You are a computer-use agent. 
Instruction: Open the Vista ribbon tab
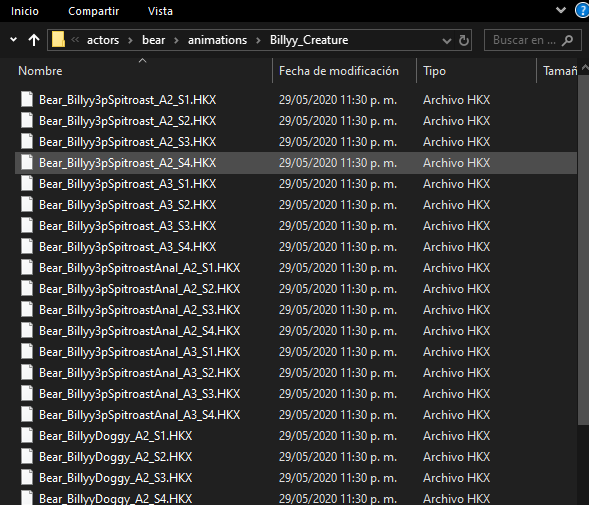[x=160, y=11]
